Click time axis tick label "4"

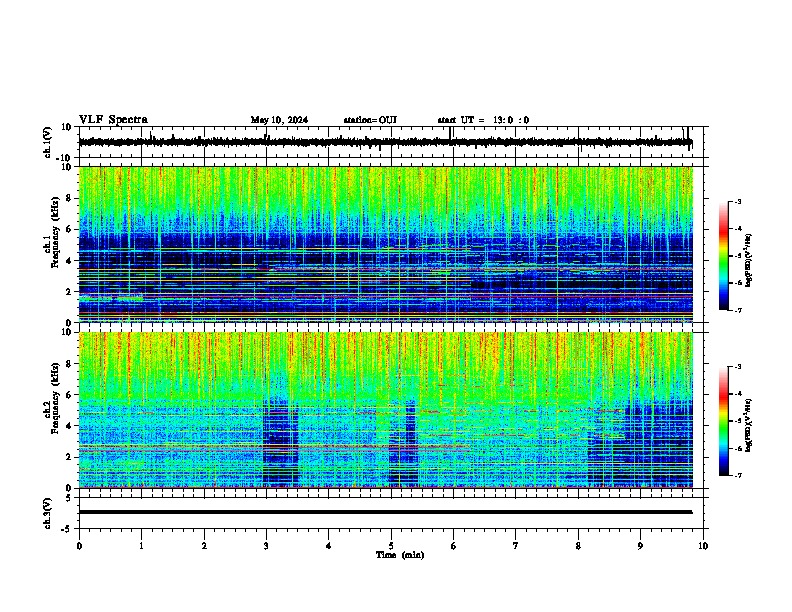329,546
